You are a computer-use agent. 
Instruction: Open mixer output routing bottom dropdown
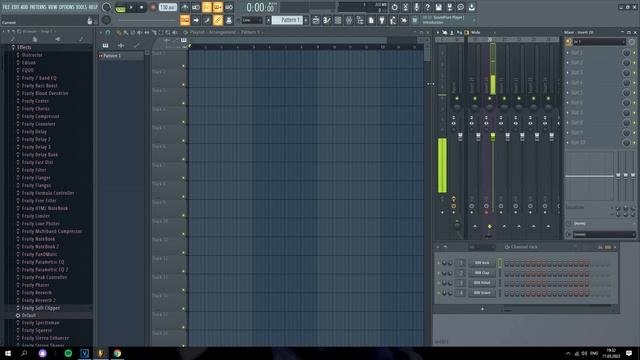pyautogui.click(x=604, y=234)
